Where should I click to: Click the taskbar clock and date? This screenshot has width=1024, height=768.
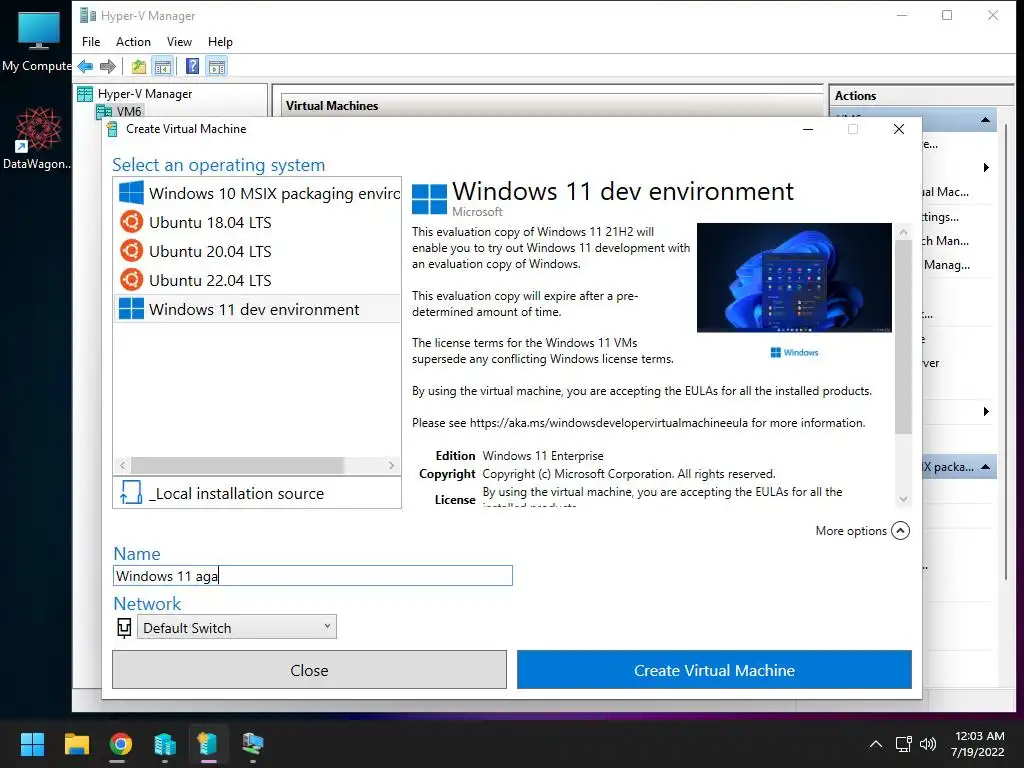pyautogui.click(x=978, y=744)
